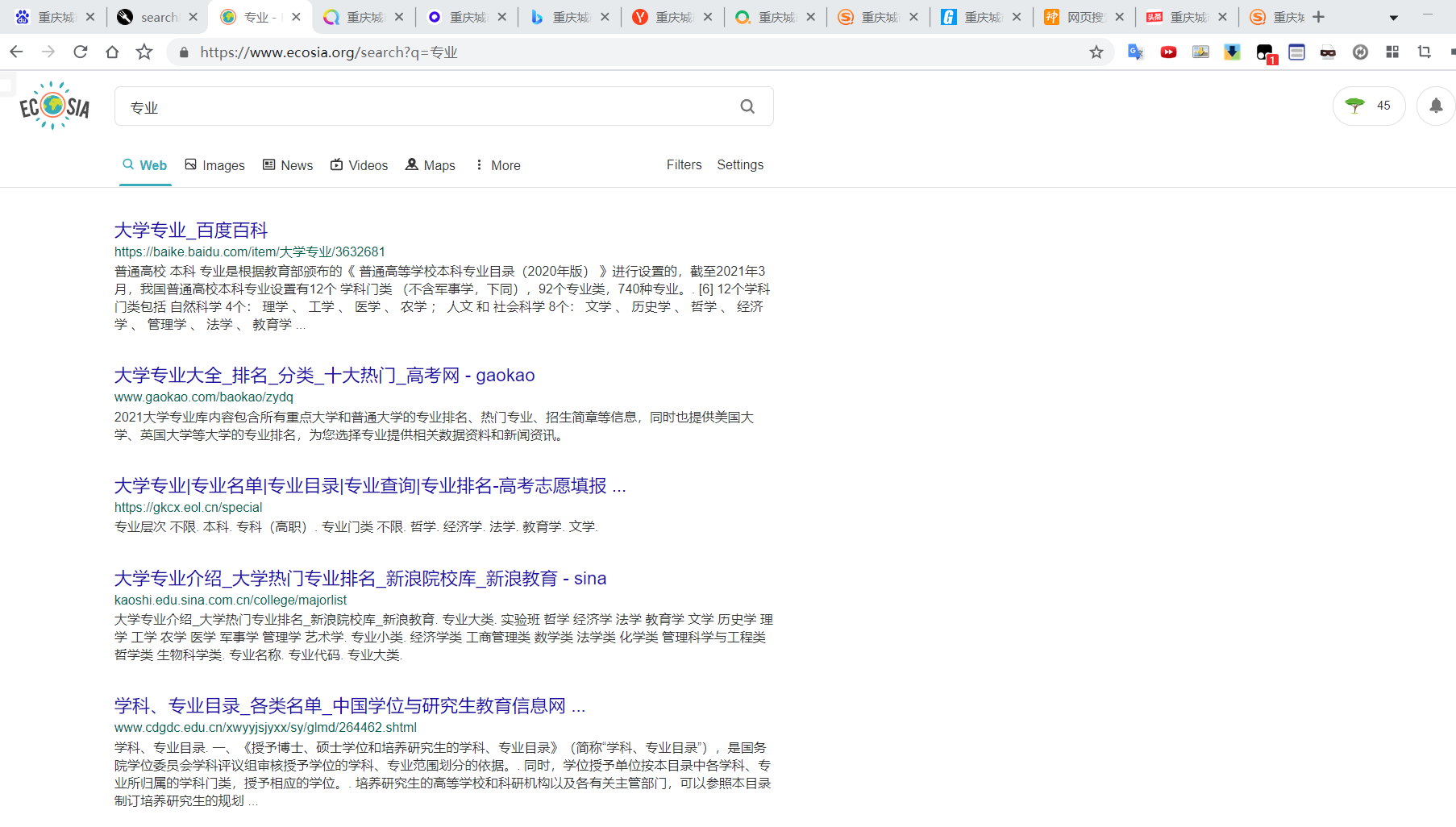This screenshot has height=827, width=1456.
Task: Click the browser home button
Action: [112, 52]
